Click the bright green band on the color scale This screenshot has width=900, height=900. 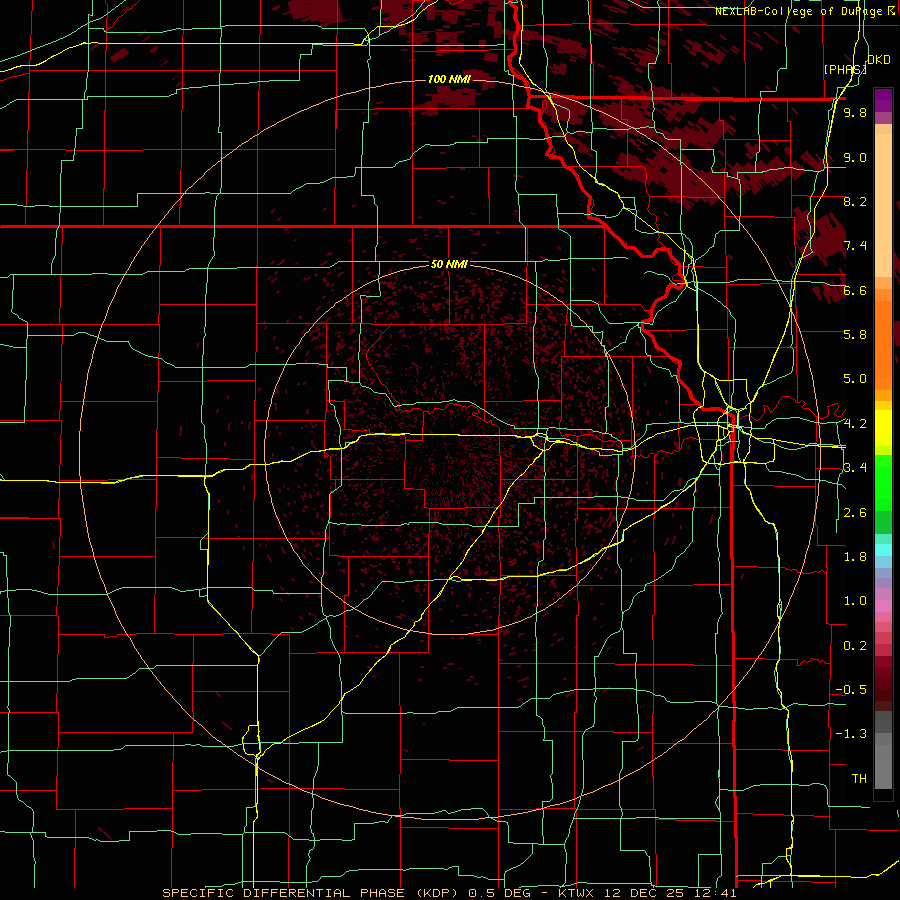click(883, 483)
